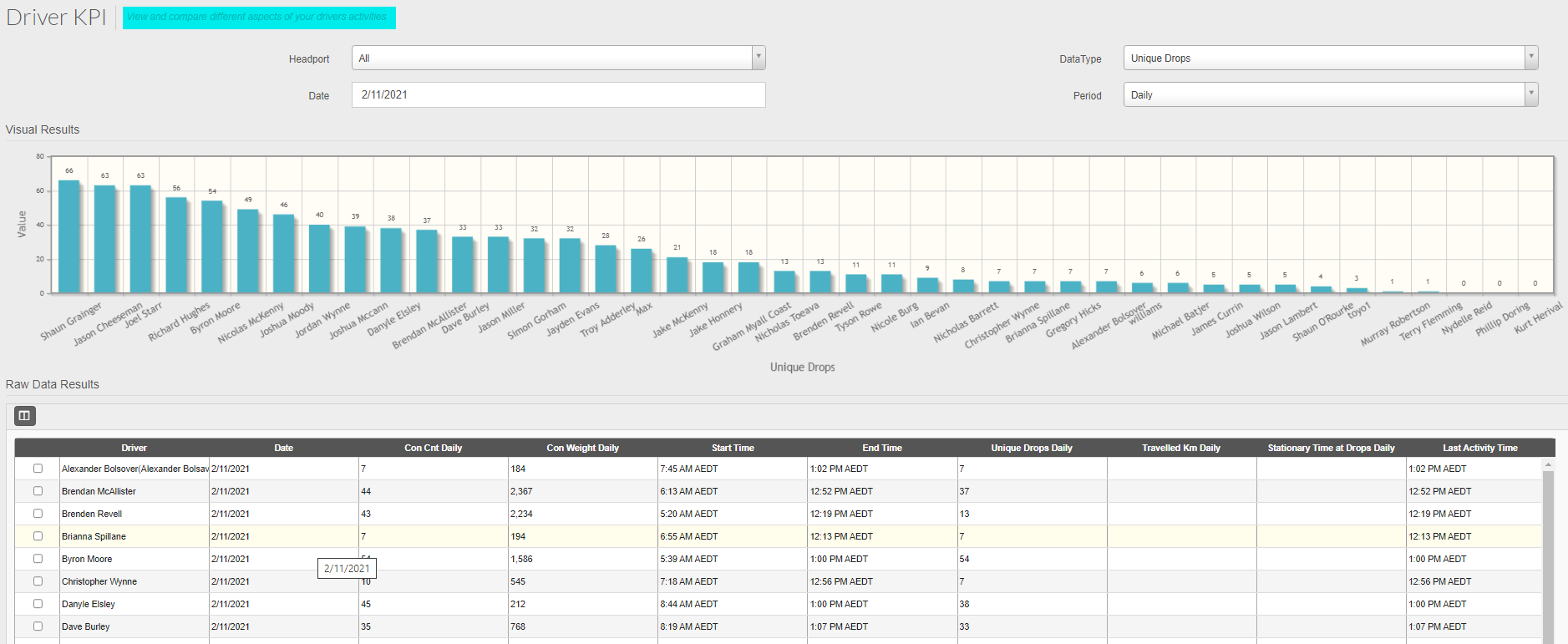
Task: Click the Driver KPI page title
Action: click(x=56, y=18)
